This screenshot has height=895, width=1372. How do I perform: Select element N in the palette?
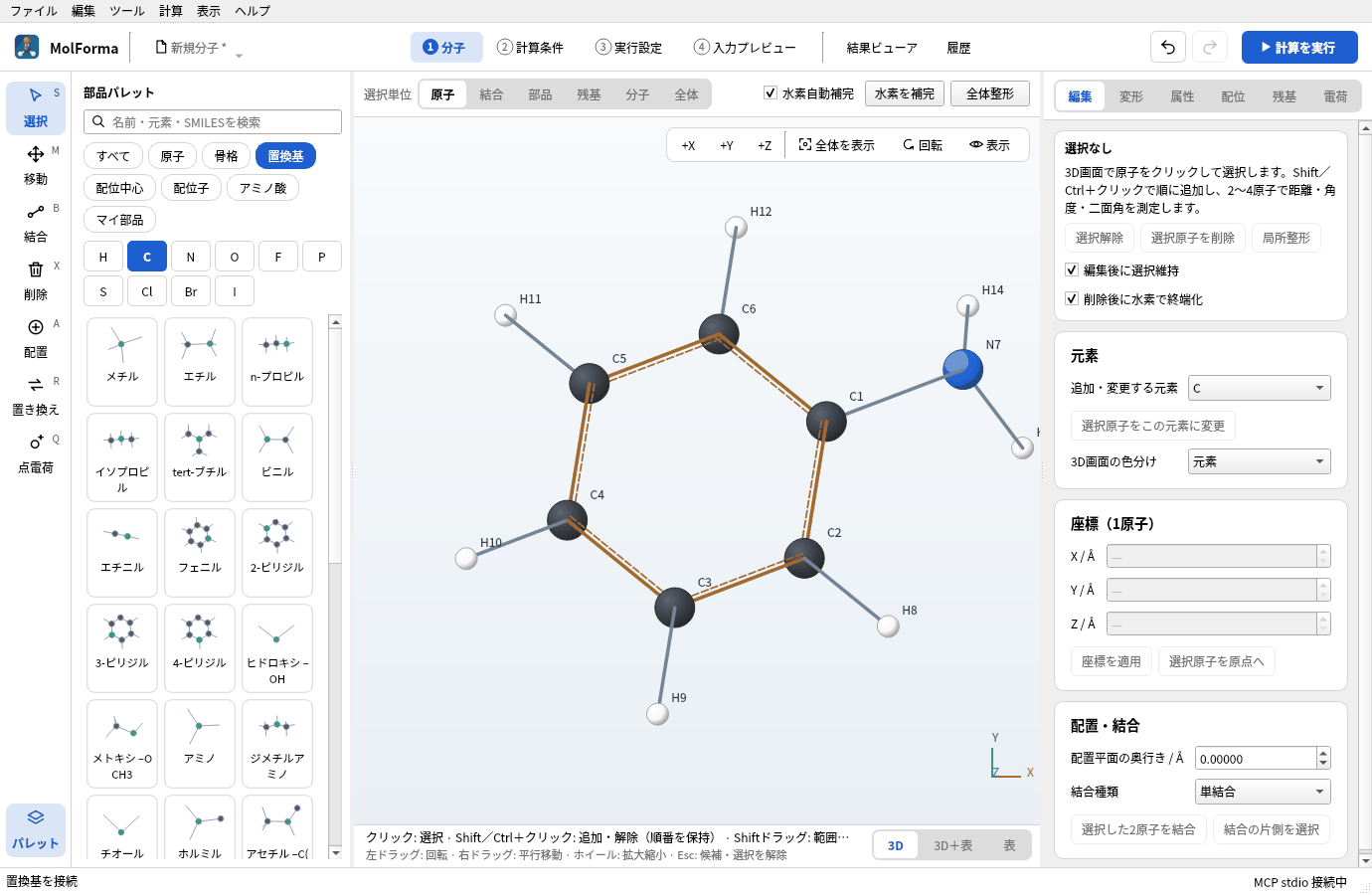pyautogui.click(x=191, y=257)
